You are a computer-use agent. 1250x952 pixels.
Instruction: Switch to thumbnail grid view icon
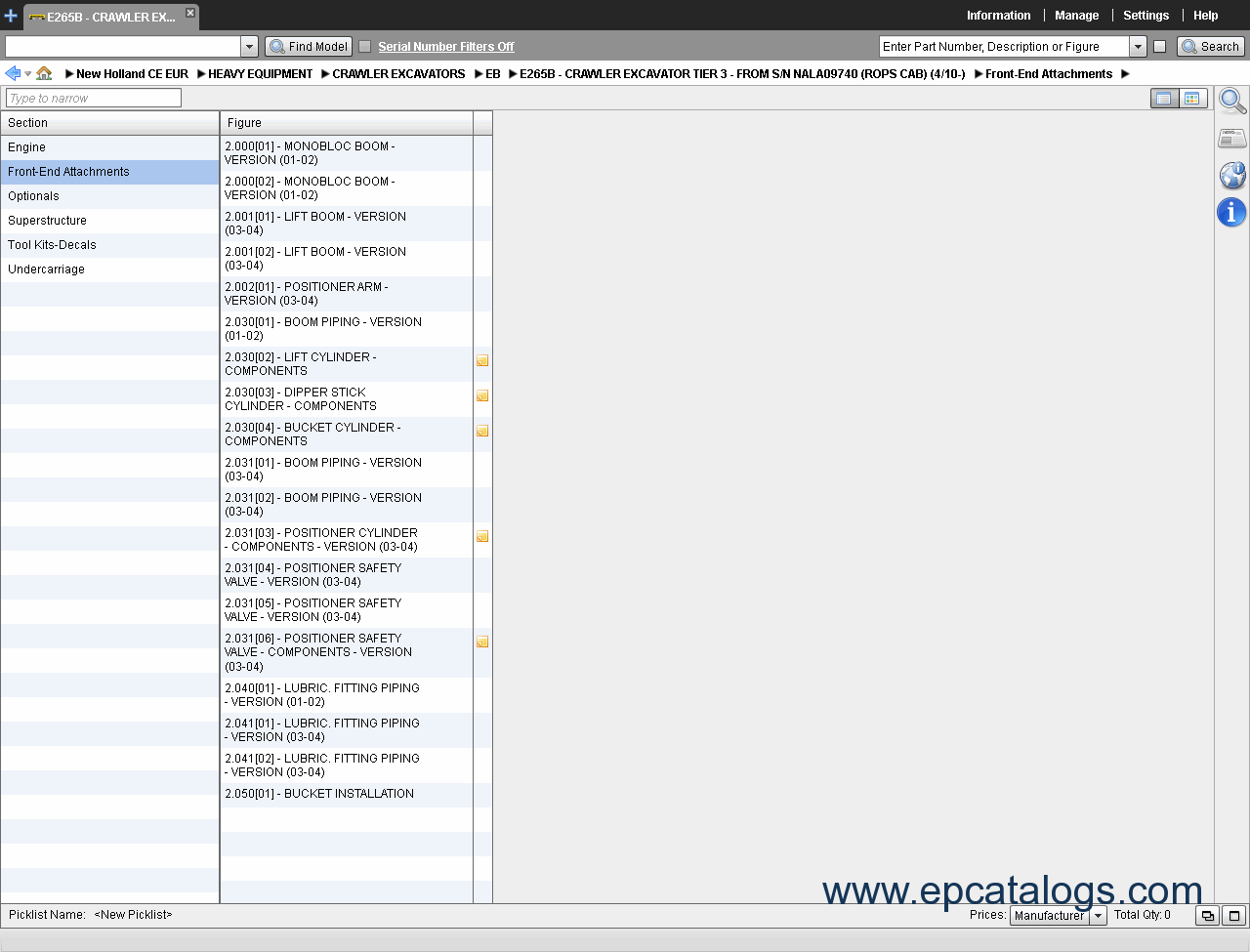[1192, 99]
